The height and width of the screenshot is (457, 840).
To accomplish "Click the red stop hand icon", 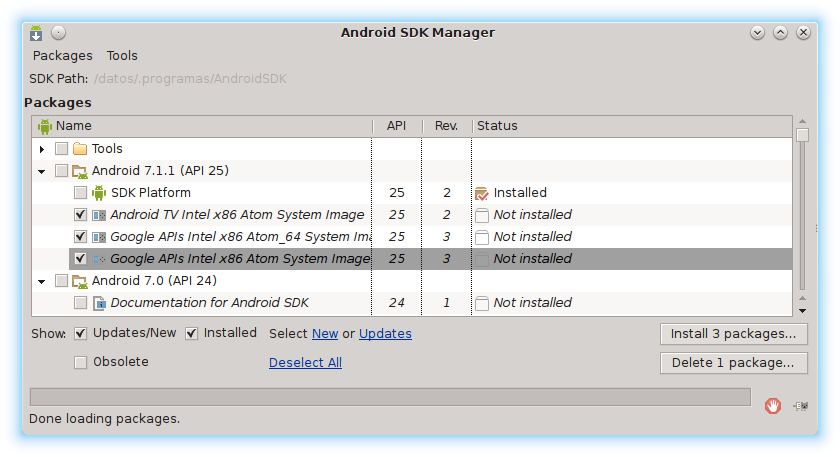I will (772, 406).
